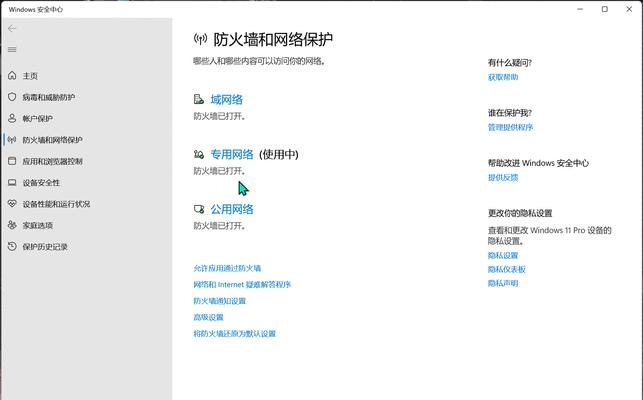The width and height of the screenshot is (643, 400).
Task: Go to 主页 in the sidebar
Action: tap(30, 76)
